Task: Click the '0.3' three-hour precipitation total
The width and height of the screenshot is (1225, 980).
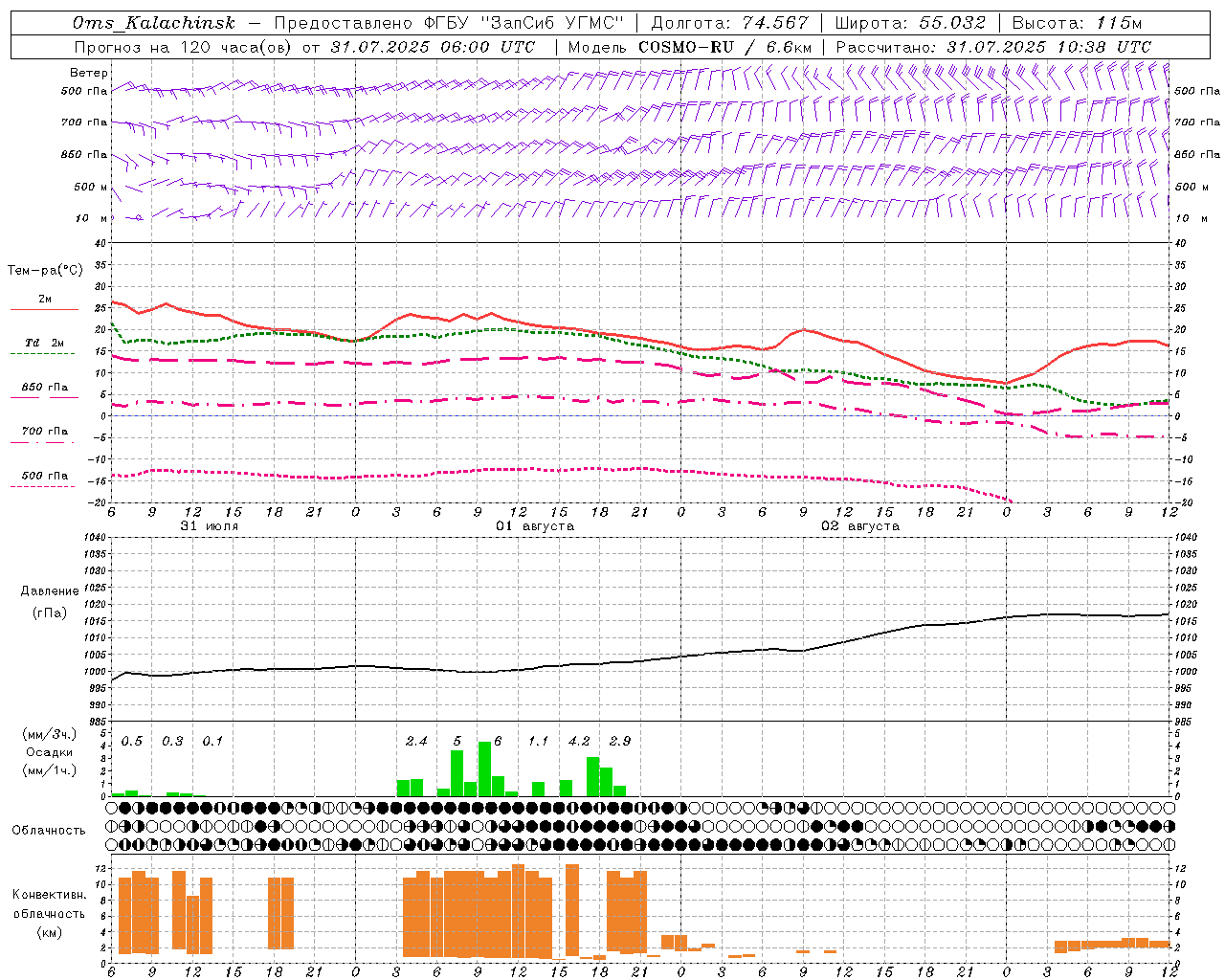Action: [x=172, y=742]
